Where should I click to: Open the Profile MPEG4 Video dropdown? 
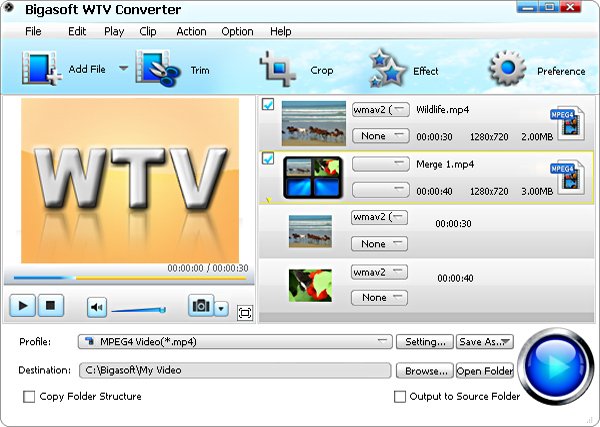[235, 341]
